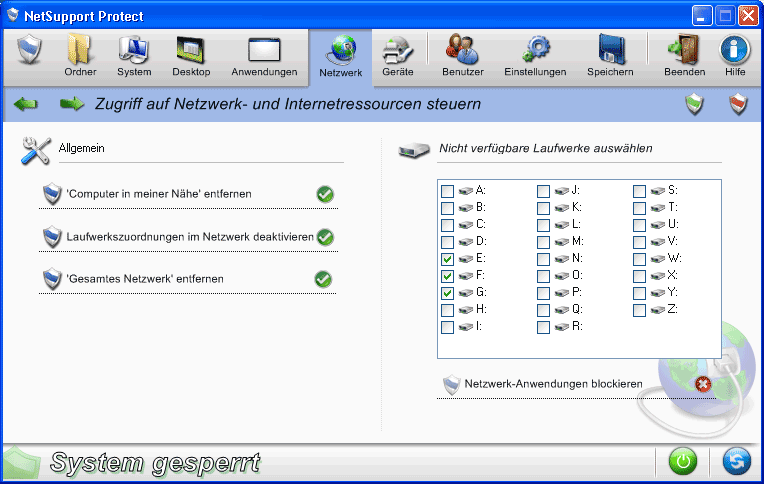This screenshot has height=484, width=764.
Task: Toggle Netzwerk-Anwendungen blockieren red X status
Action: (x=703, y=384)
